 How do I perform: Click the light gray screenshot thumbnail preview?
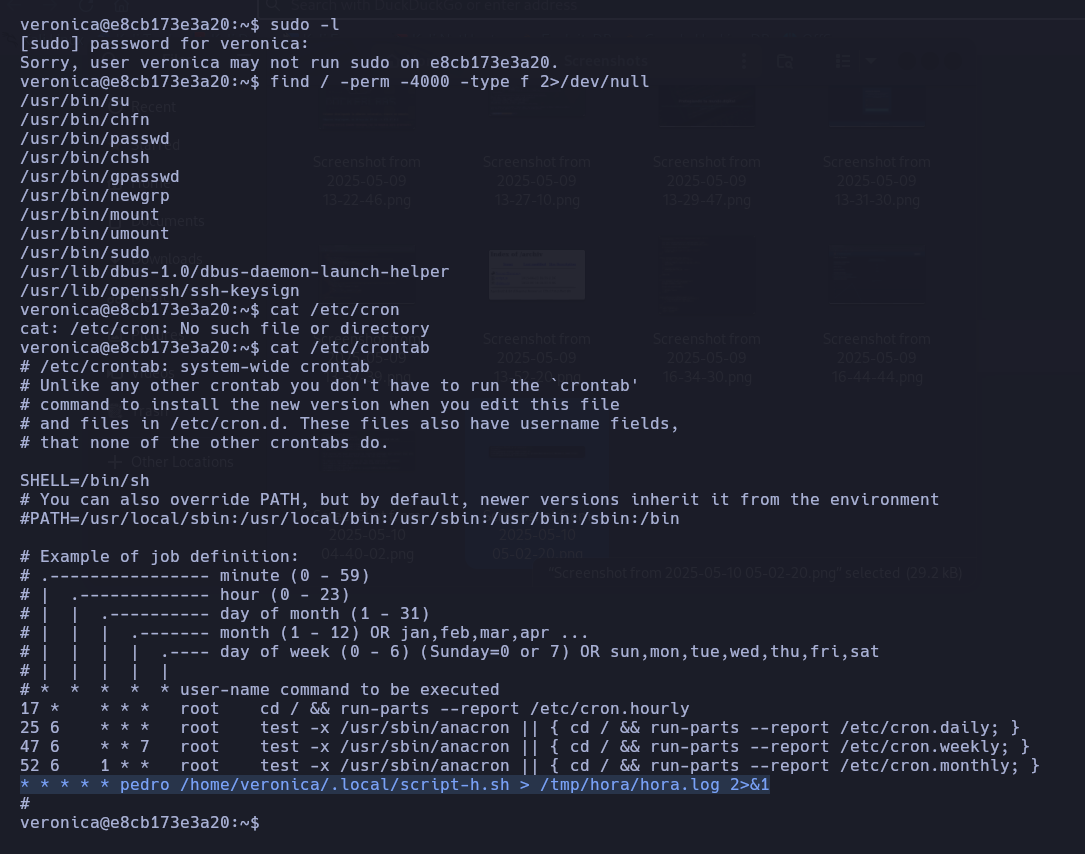point(537,275)
